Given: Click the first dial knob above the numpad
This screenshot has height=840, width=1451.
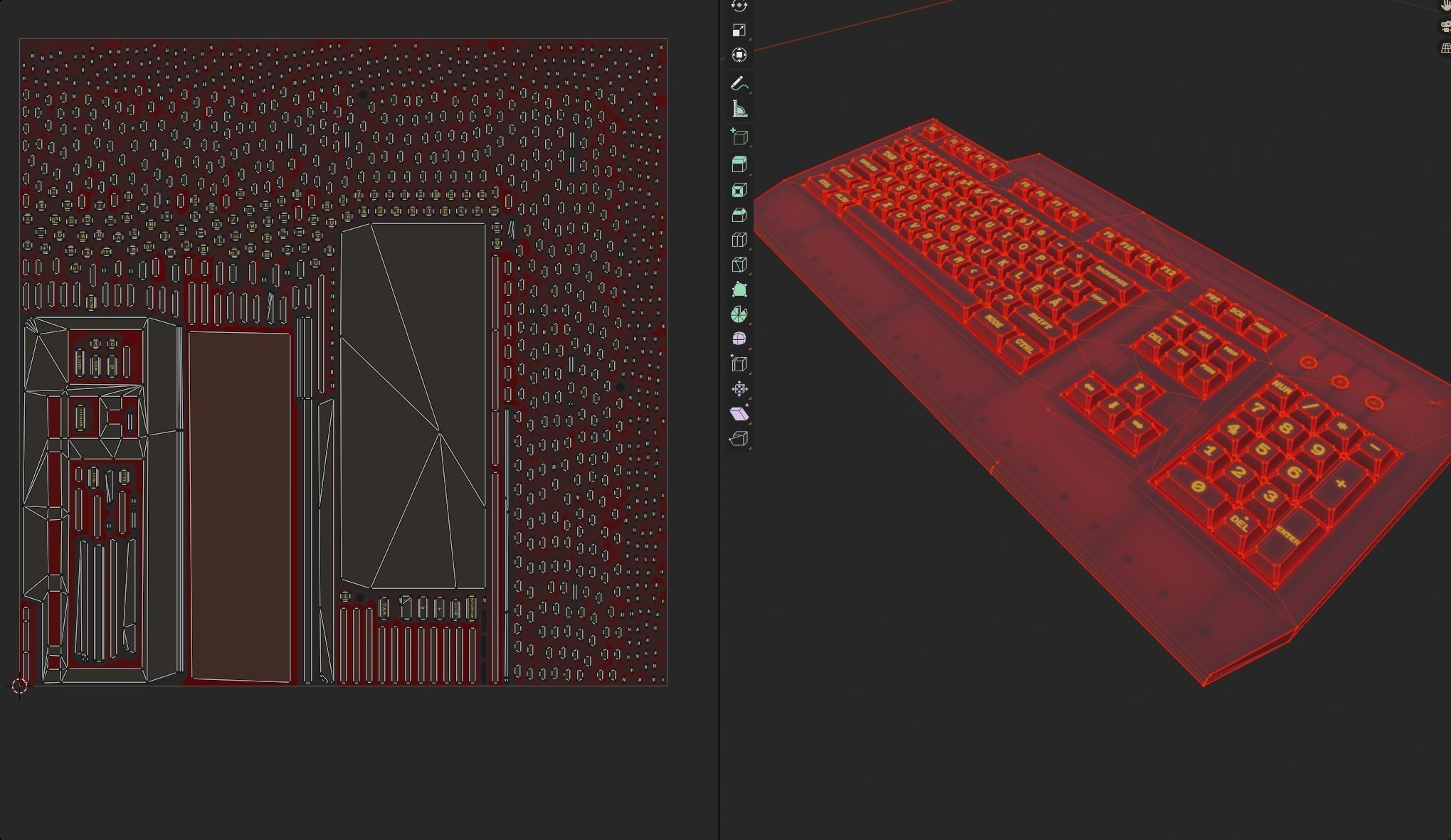Looking at the screenshot, I should [1309, 363].
